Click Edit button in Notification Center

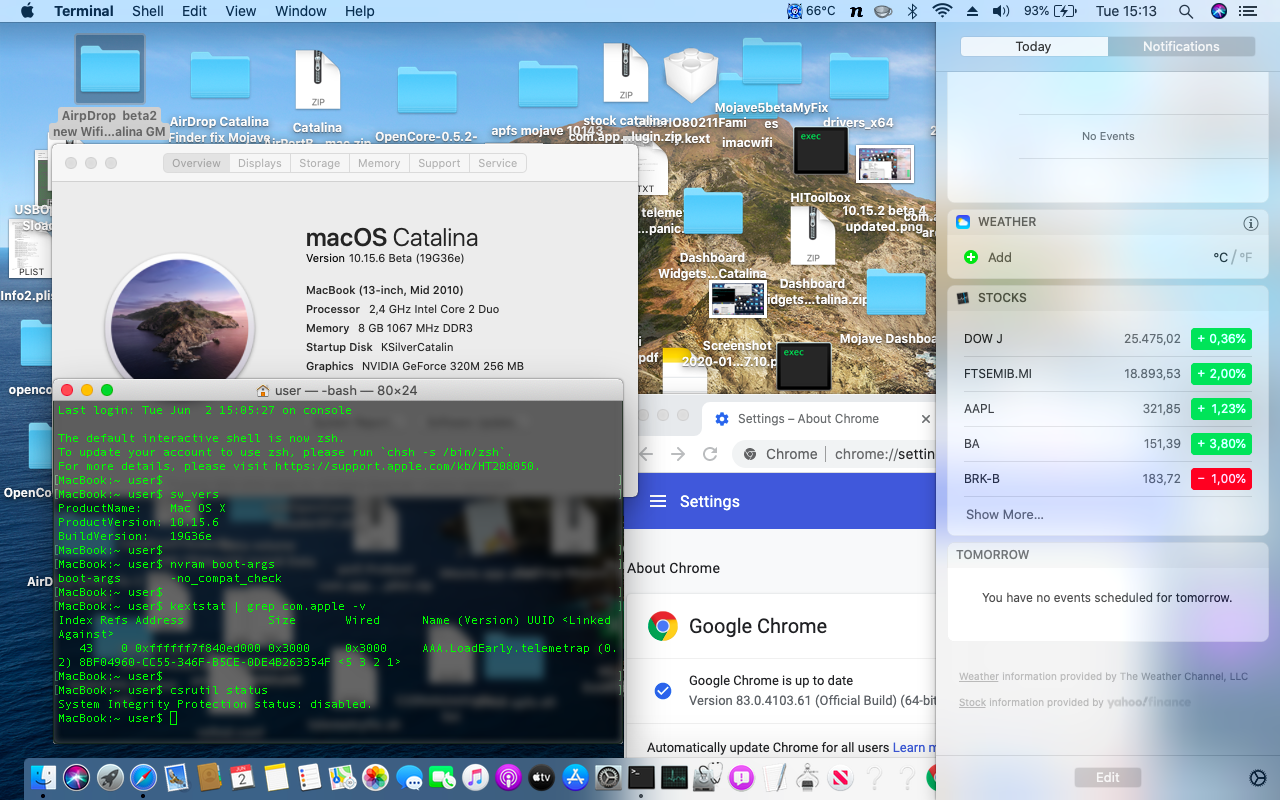(x=1107, y=777)
